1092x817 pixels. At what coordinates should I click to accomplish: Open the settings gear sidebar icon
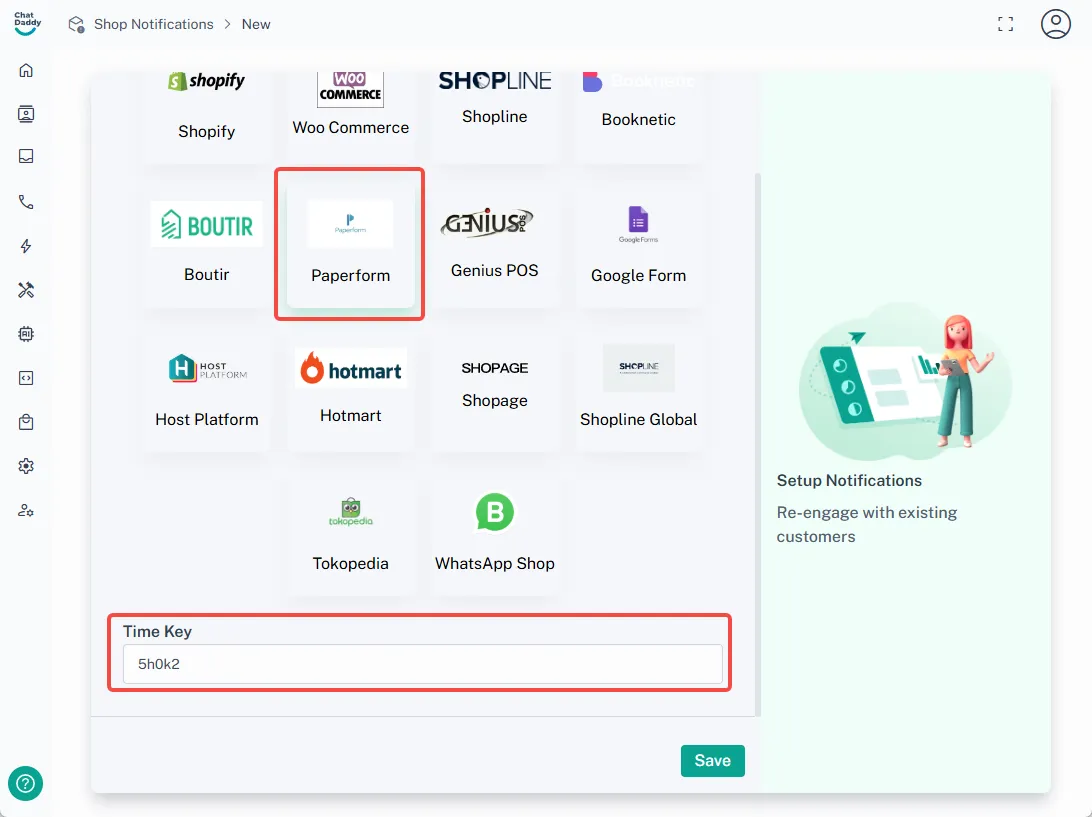[x=26, y=466]
